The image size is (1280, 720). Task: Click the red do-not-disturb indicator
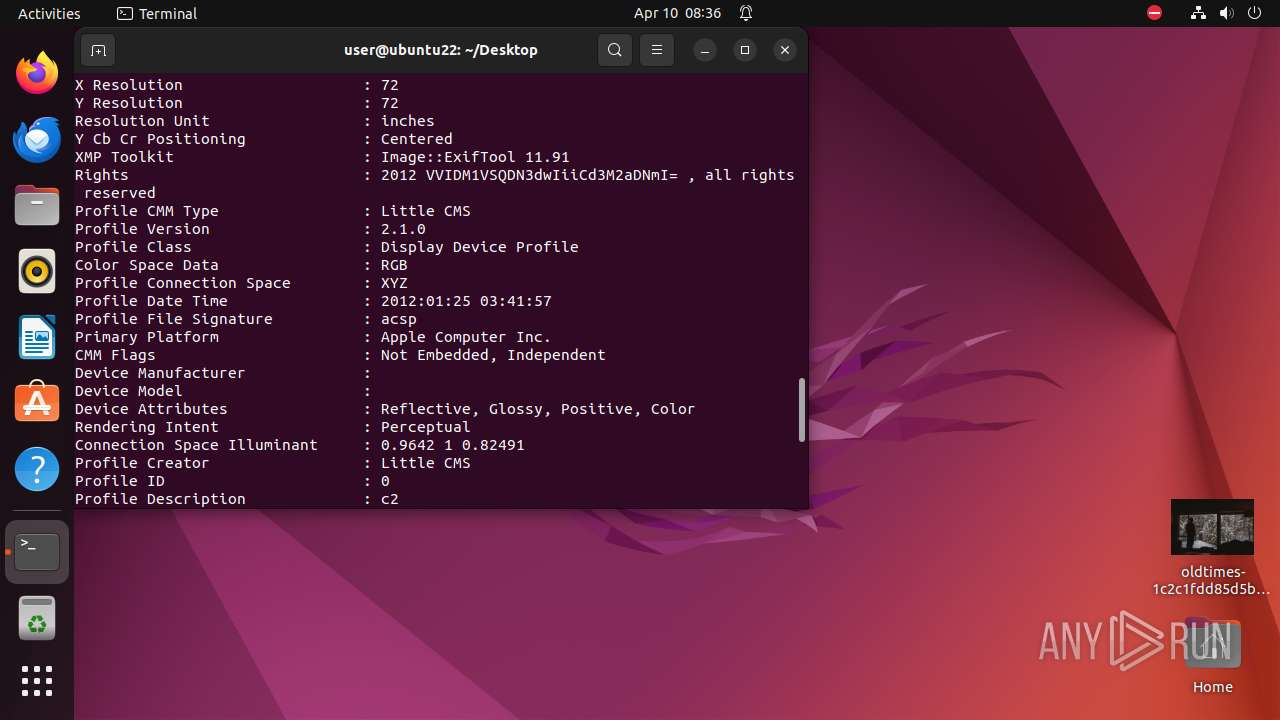tap(1155, 13)
